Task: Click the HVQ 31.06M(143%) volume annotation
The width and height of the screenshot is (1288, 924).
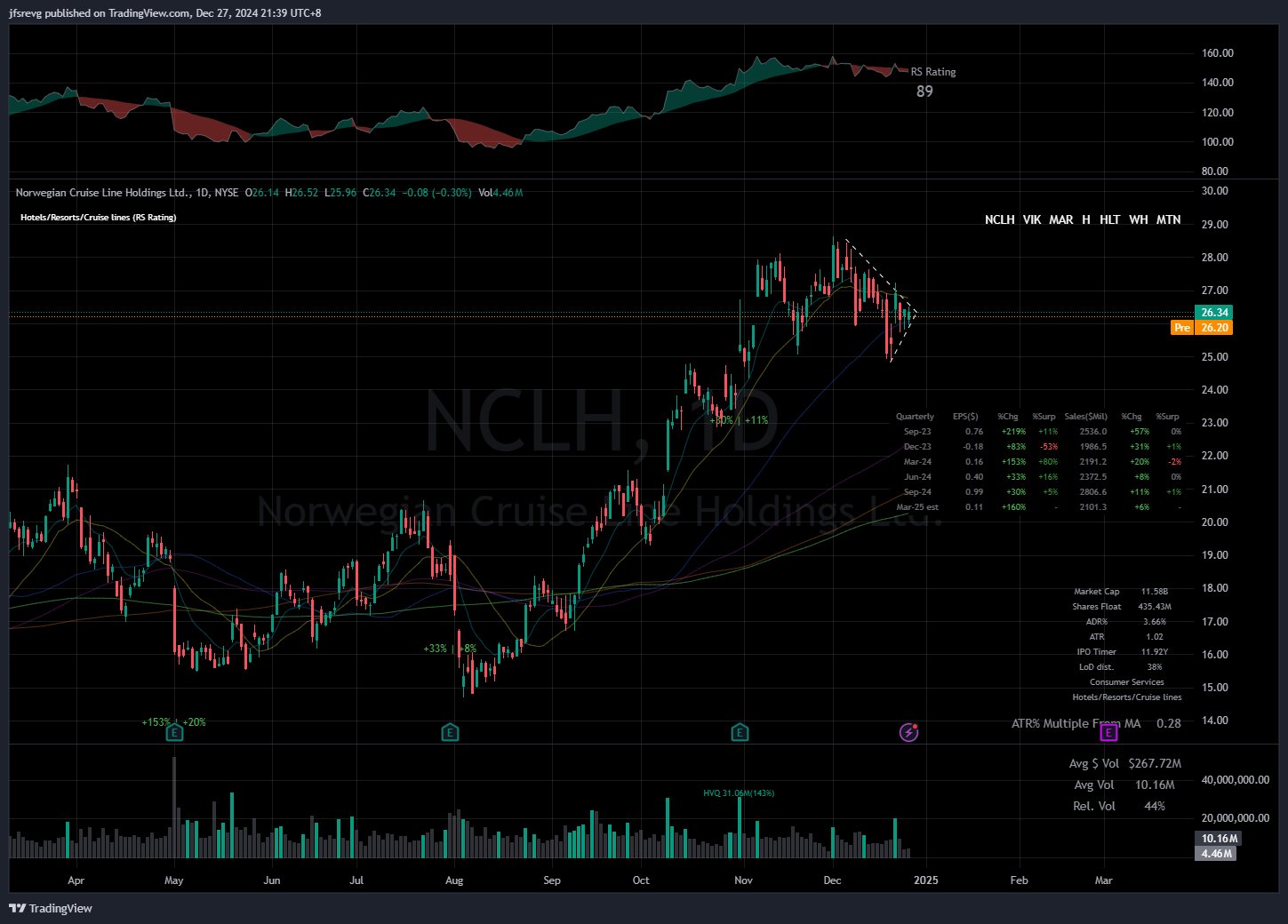Action: pyautogui.click(x=739, y=793)
